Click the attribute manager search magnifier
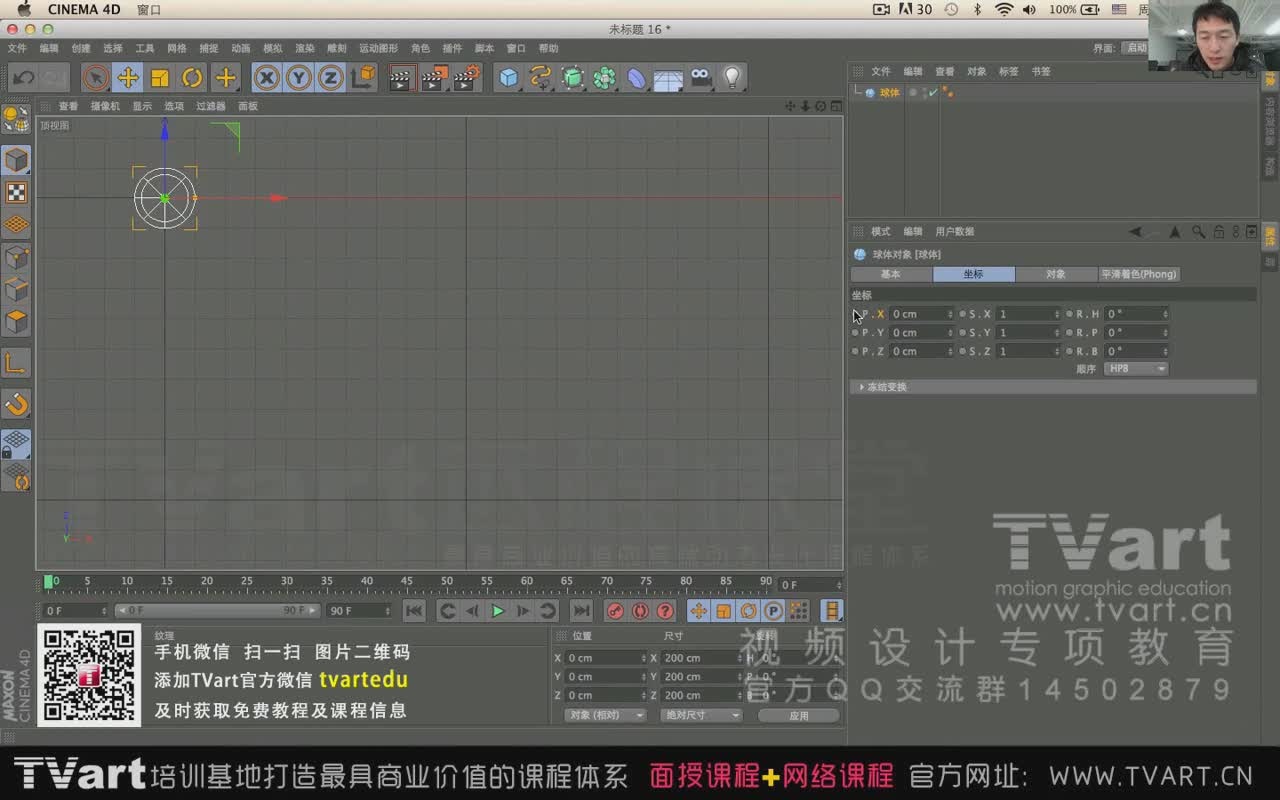 [x=1198, y=231]
